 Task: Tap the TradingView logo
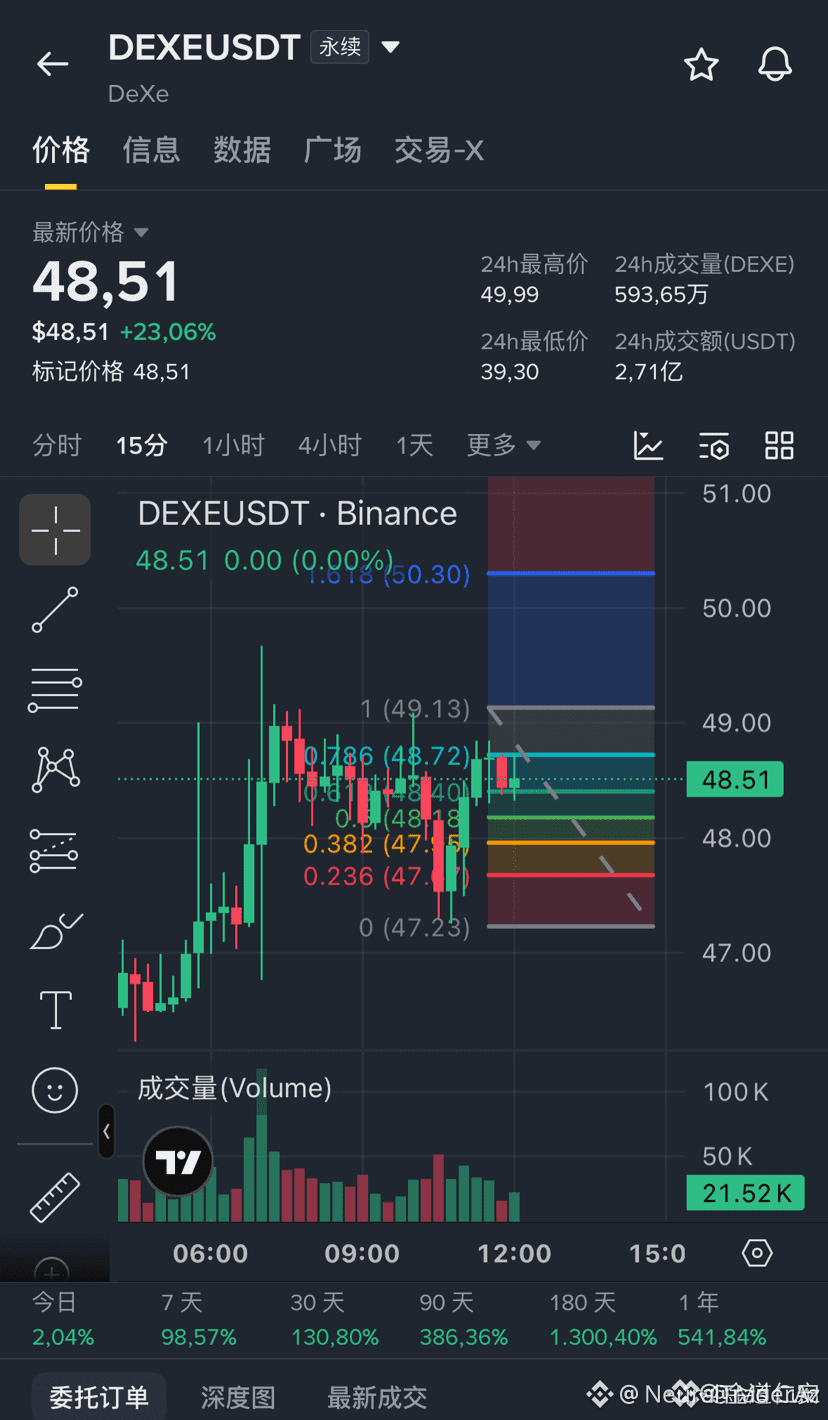pyautogui.click(x=178, y=1162)
